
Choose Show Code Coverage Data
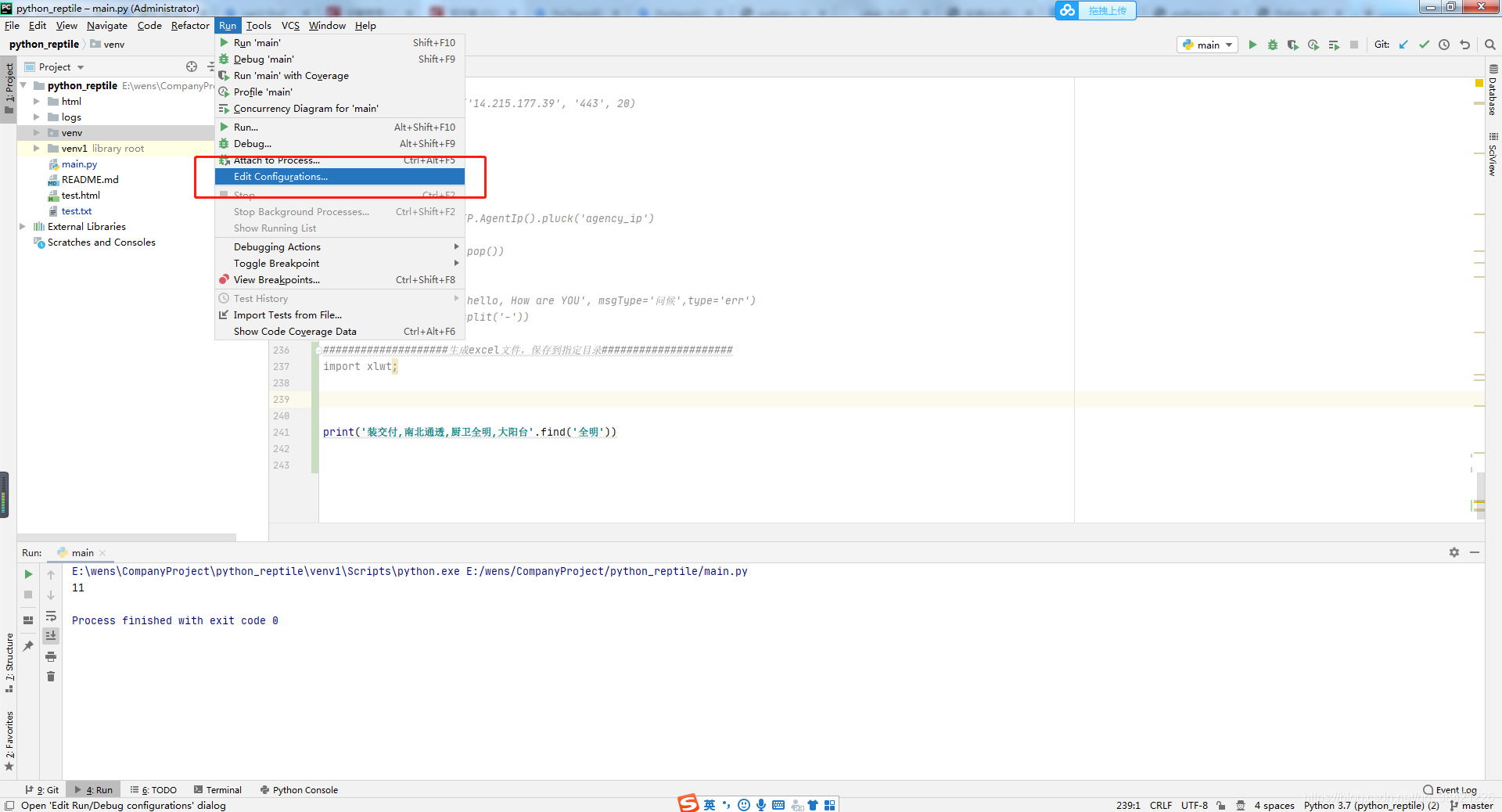pos(340,331)
